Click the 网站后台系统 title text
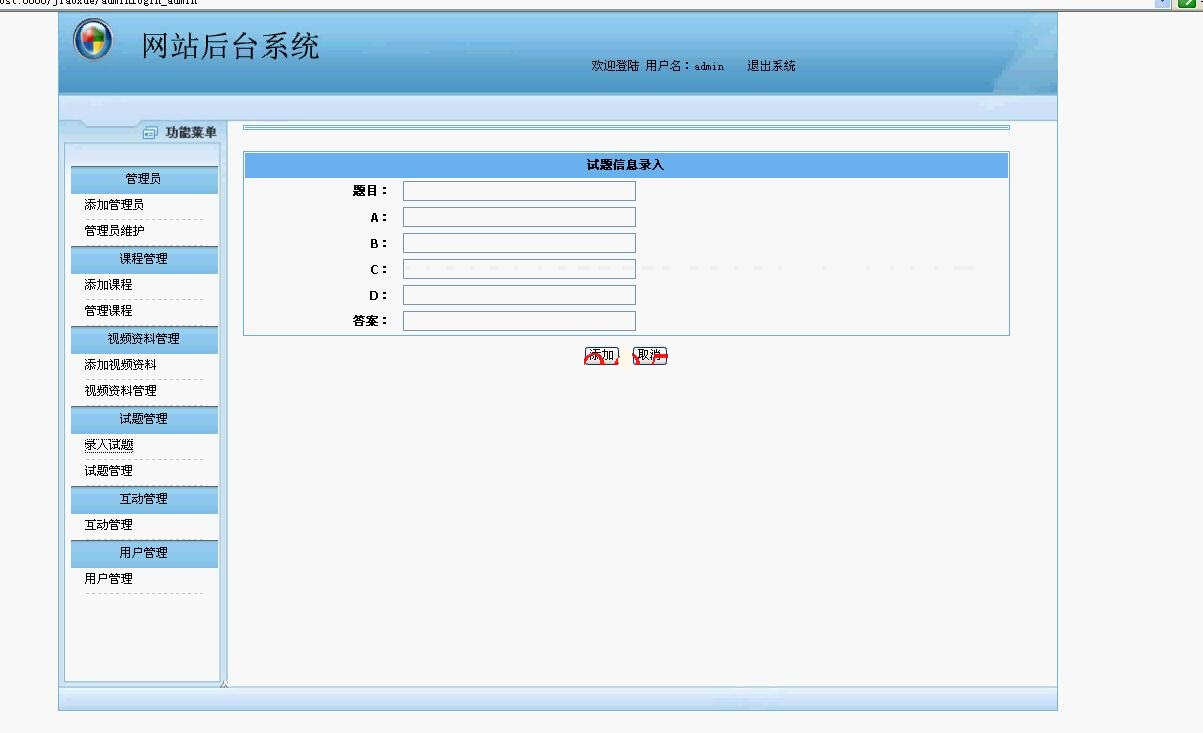The height and width of the screenshot is (733, 1203). point(230,46)
